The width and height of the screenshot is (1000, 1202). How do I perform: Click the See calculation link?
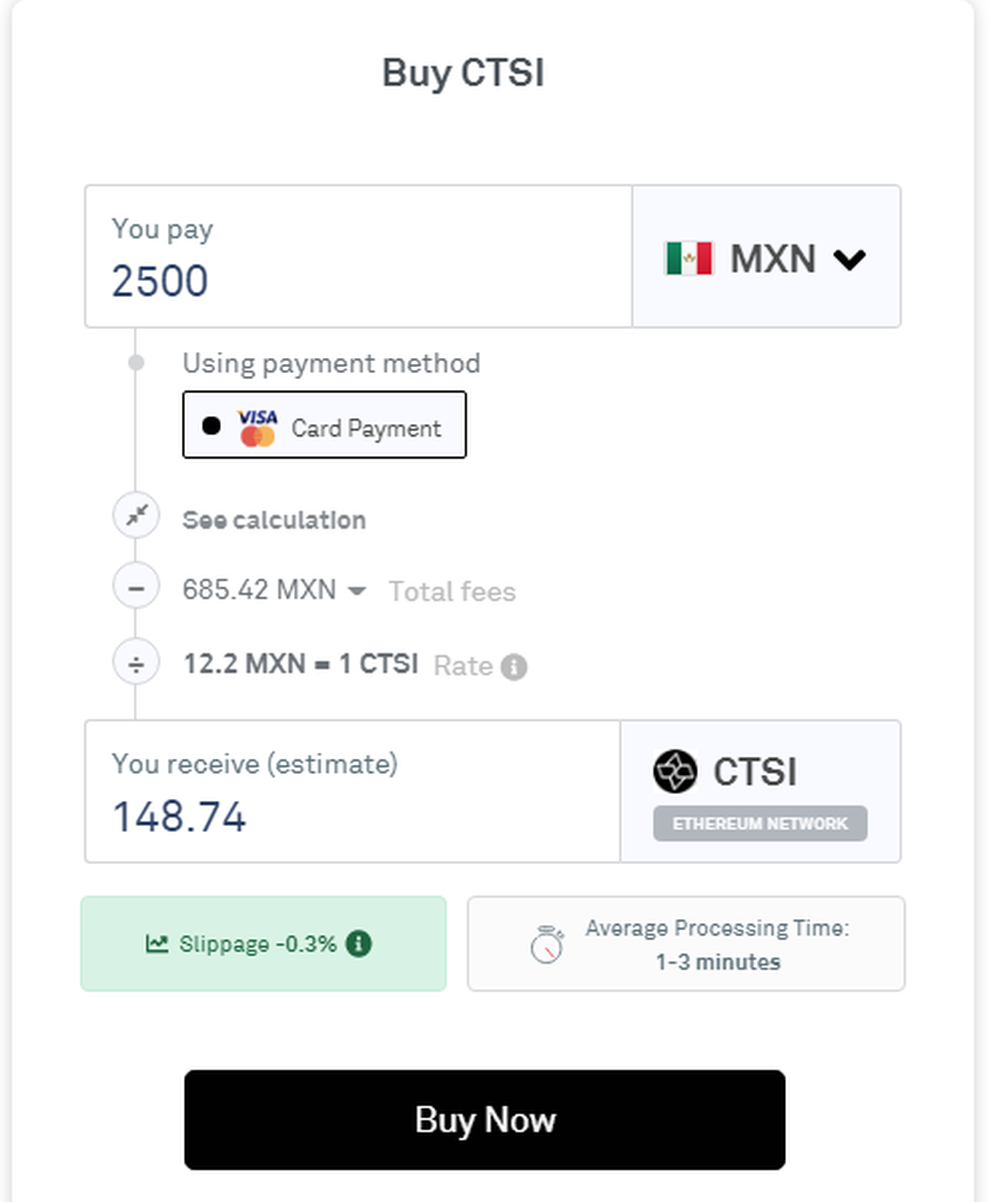274,520
